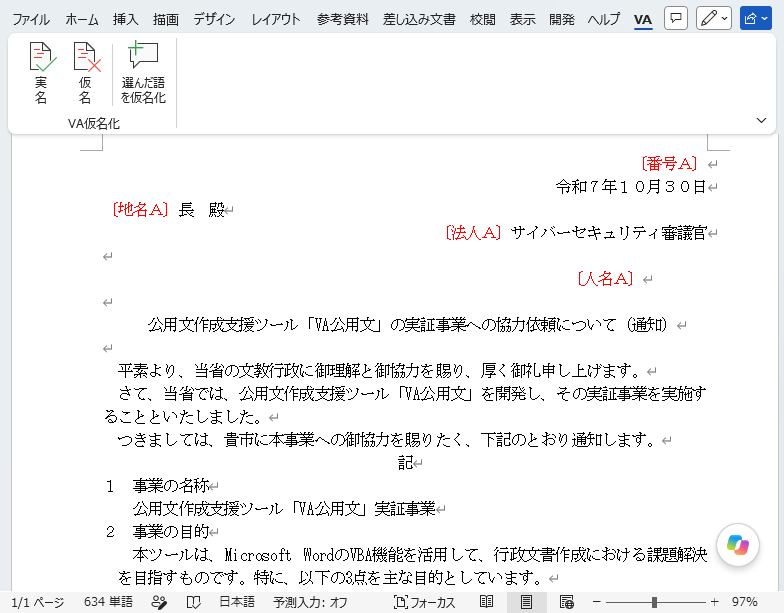This screenshot has width=784, height=613.
Task: Click the red [人名A] placeholder
Action: point(605,278)
